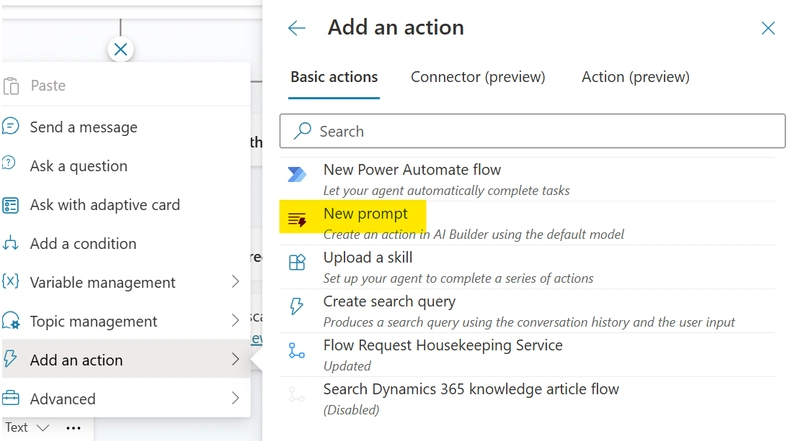Expand Topic management submenu chevron
This screenshot has height=441, width=800.
pyautogui.click(x=235, y=321)
